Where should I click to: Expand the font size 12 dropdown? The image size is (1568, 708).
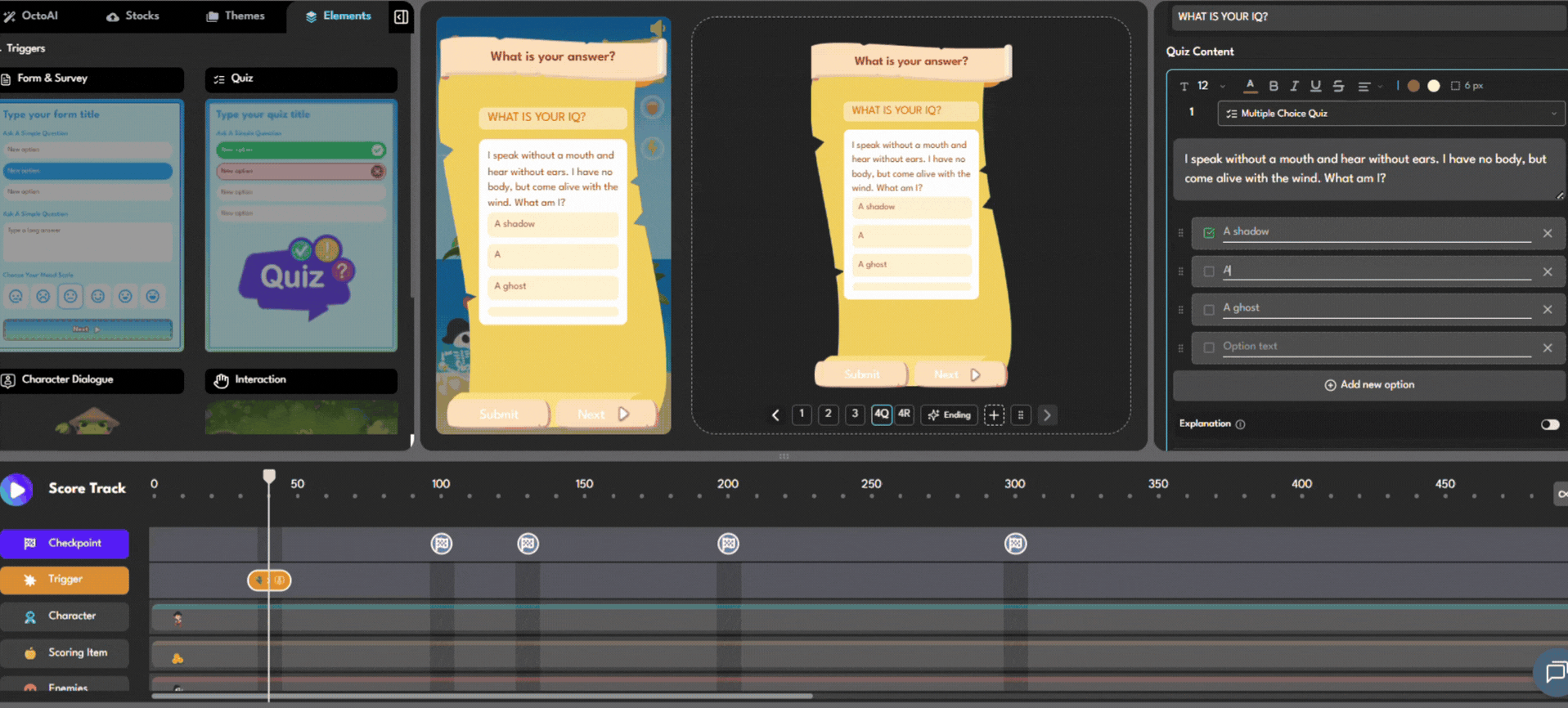point(1222,86)
